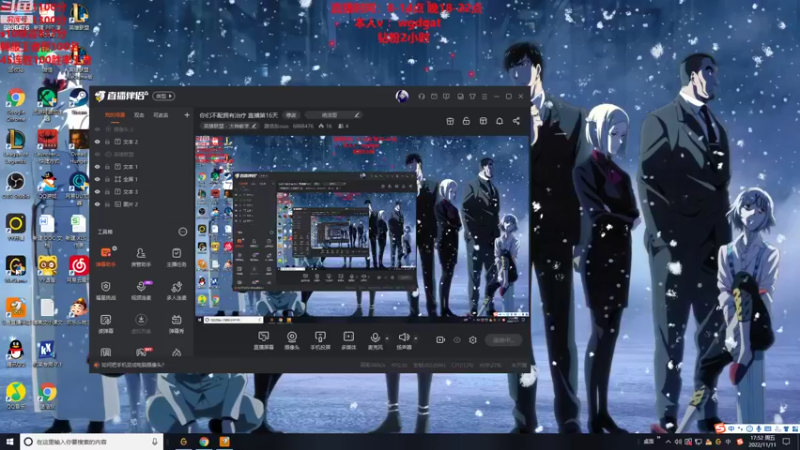Open mode switch pill beside logo

[x=164, y=96]
